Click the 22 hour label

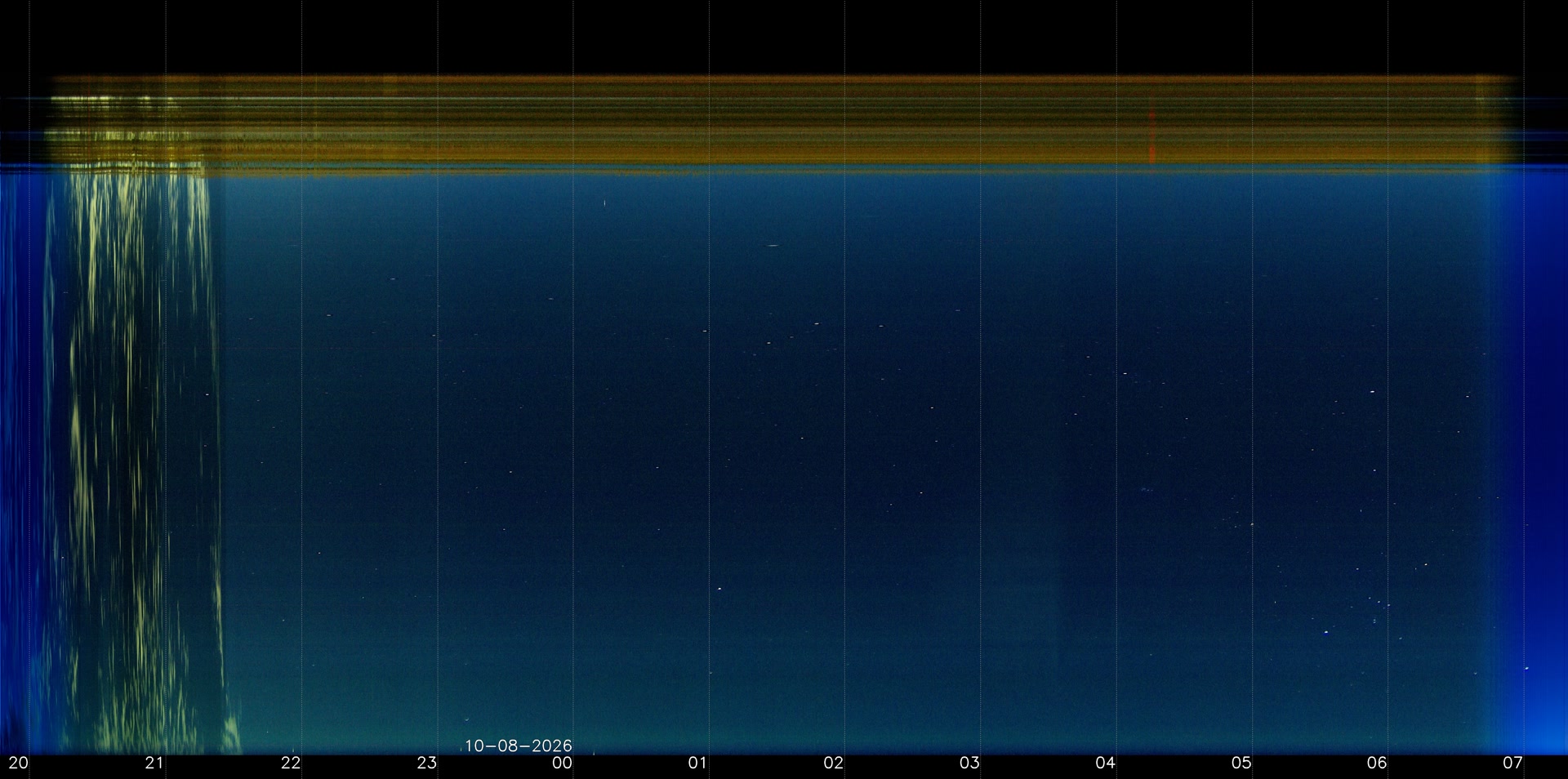point(291,763)
